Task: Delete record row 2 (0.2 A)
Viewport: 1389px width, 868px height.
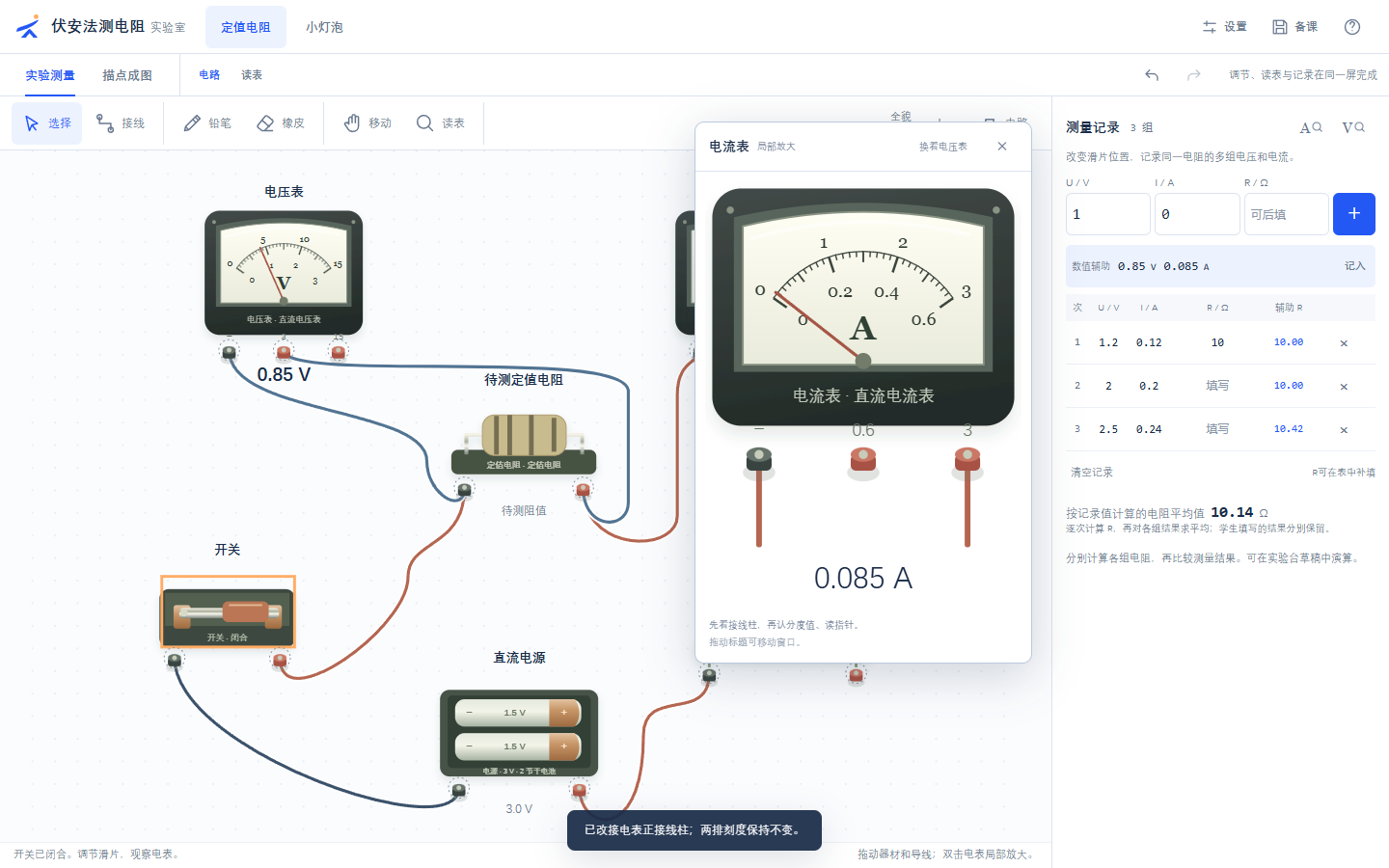Action: (1344, 387)
